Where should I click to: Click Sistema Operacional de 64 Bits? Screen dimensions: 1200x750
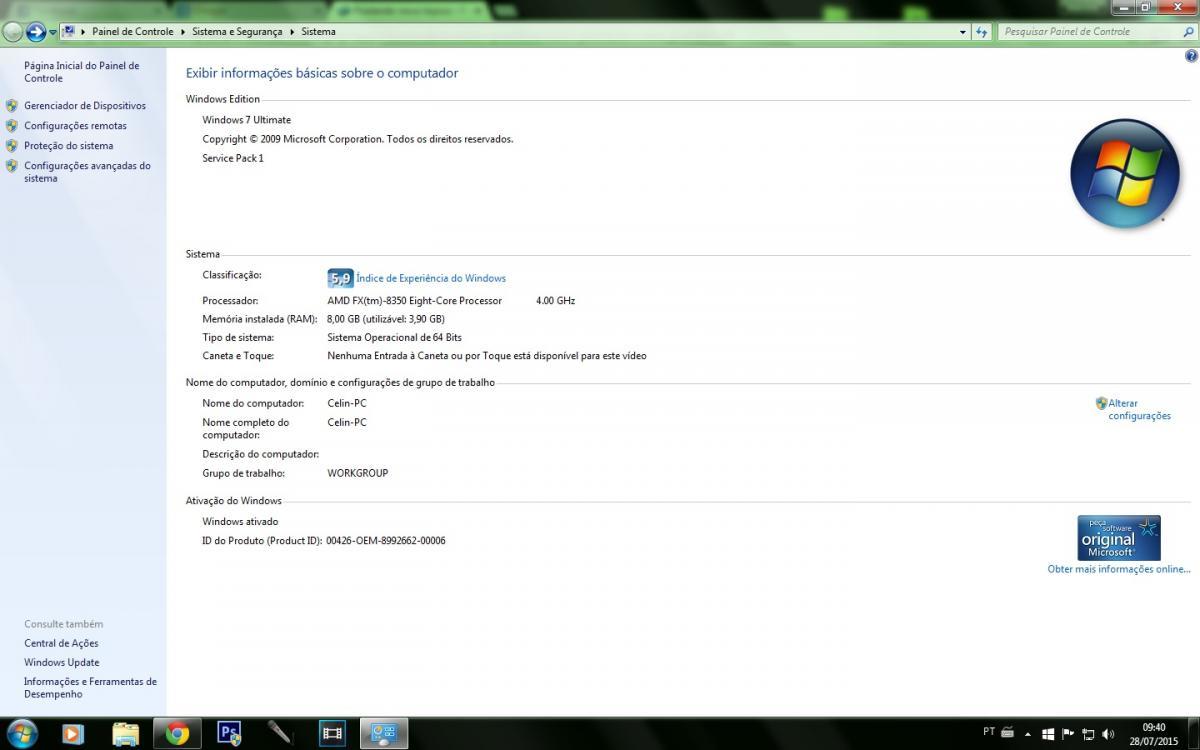click(395, 338)
